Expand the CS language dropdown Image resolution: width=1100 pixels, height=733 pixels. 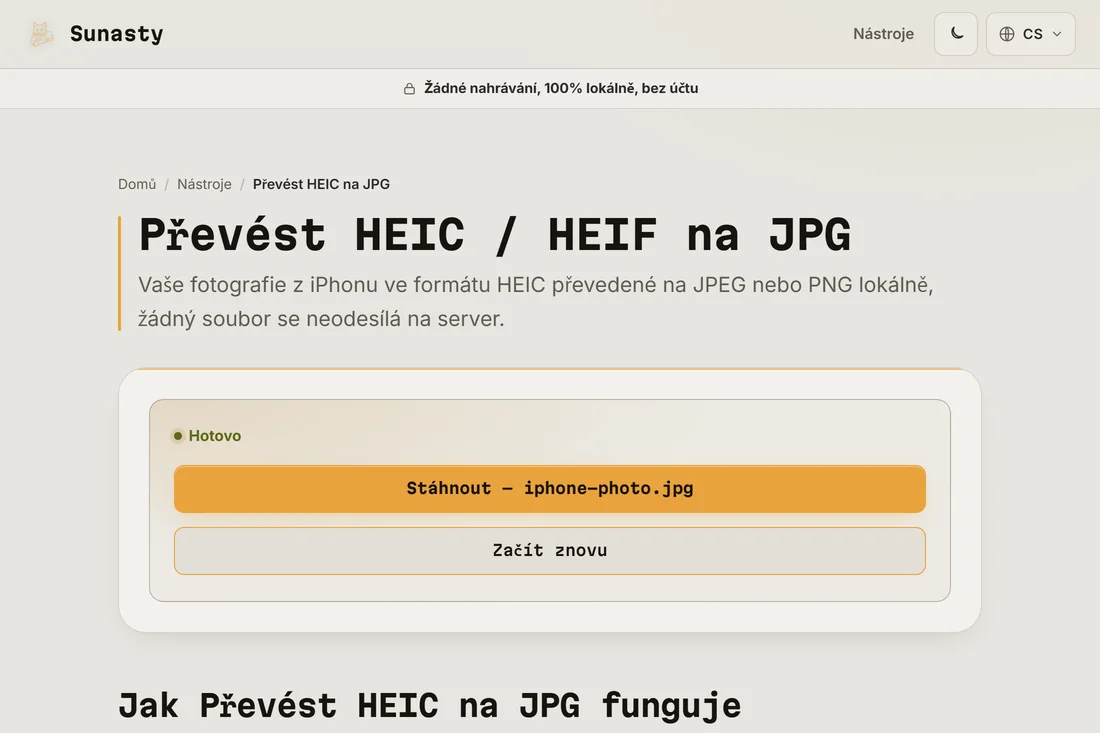pyautogui.click(x=1030, y=34)
